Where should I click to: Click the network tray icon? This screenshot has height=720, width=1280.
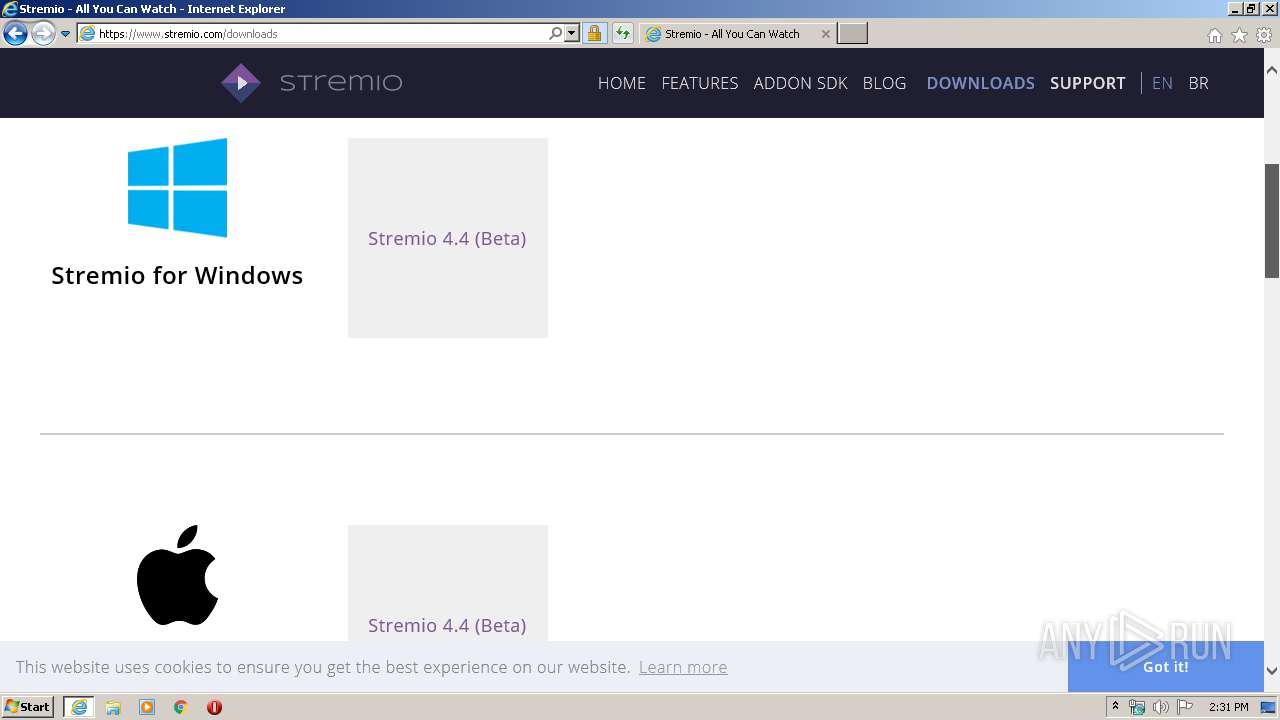click(1137, 707)
